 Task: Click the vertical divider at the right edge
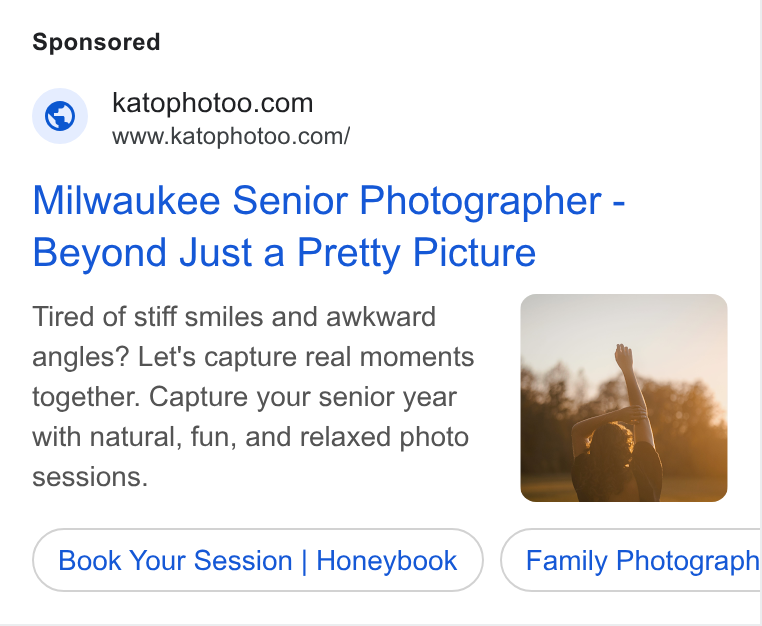pos(759,311)
